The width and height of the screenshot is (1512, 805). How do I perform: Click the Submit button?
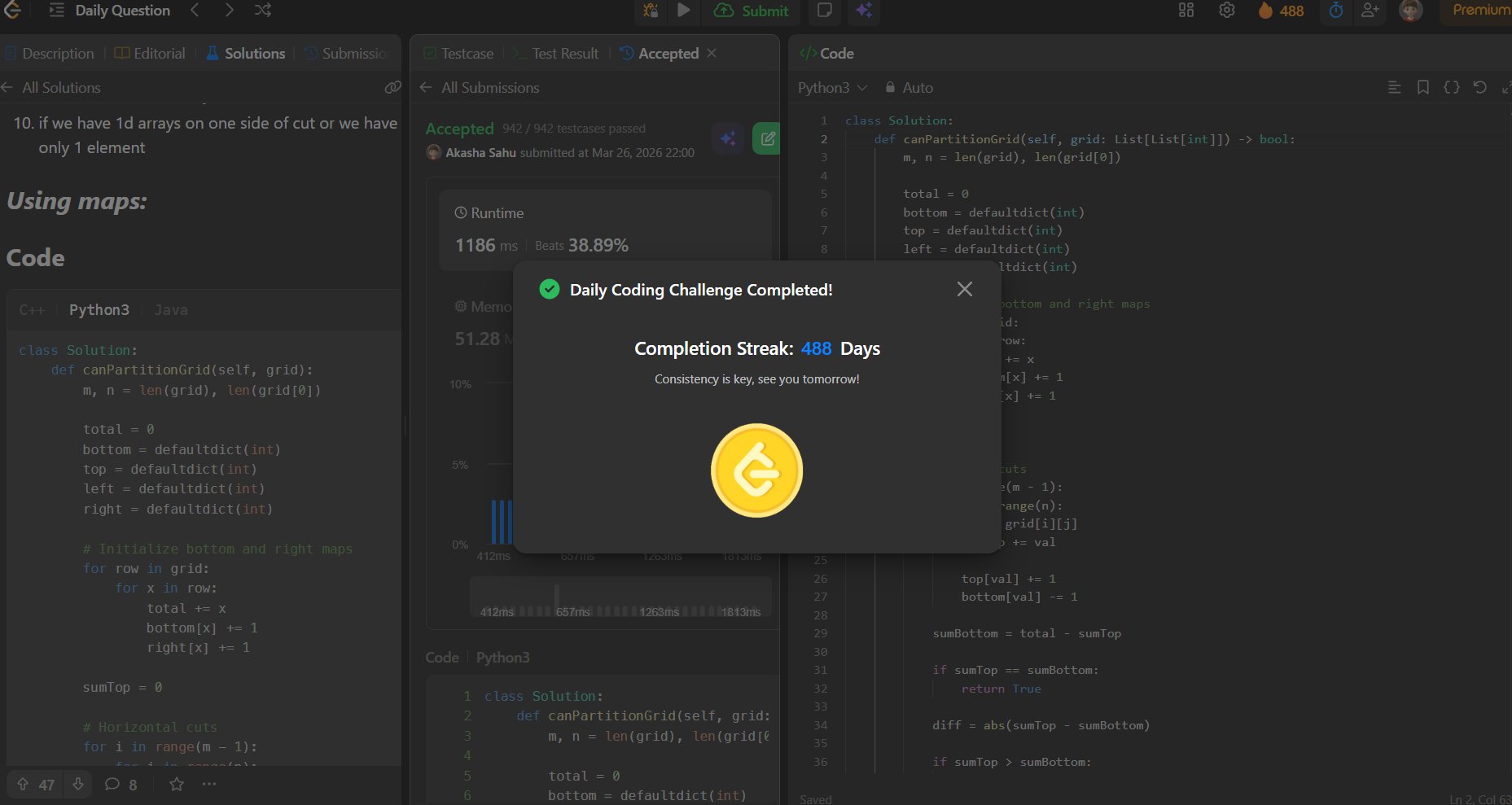[x=752, y=11]
